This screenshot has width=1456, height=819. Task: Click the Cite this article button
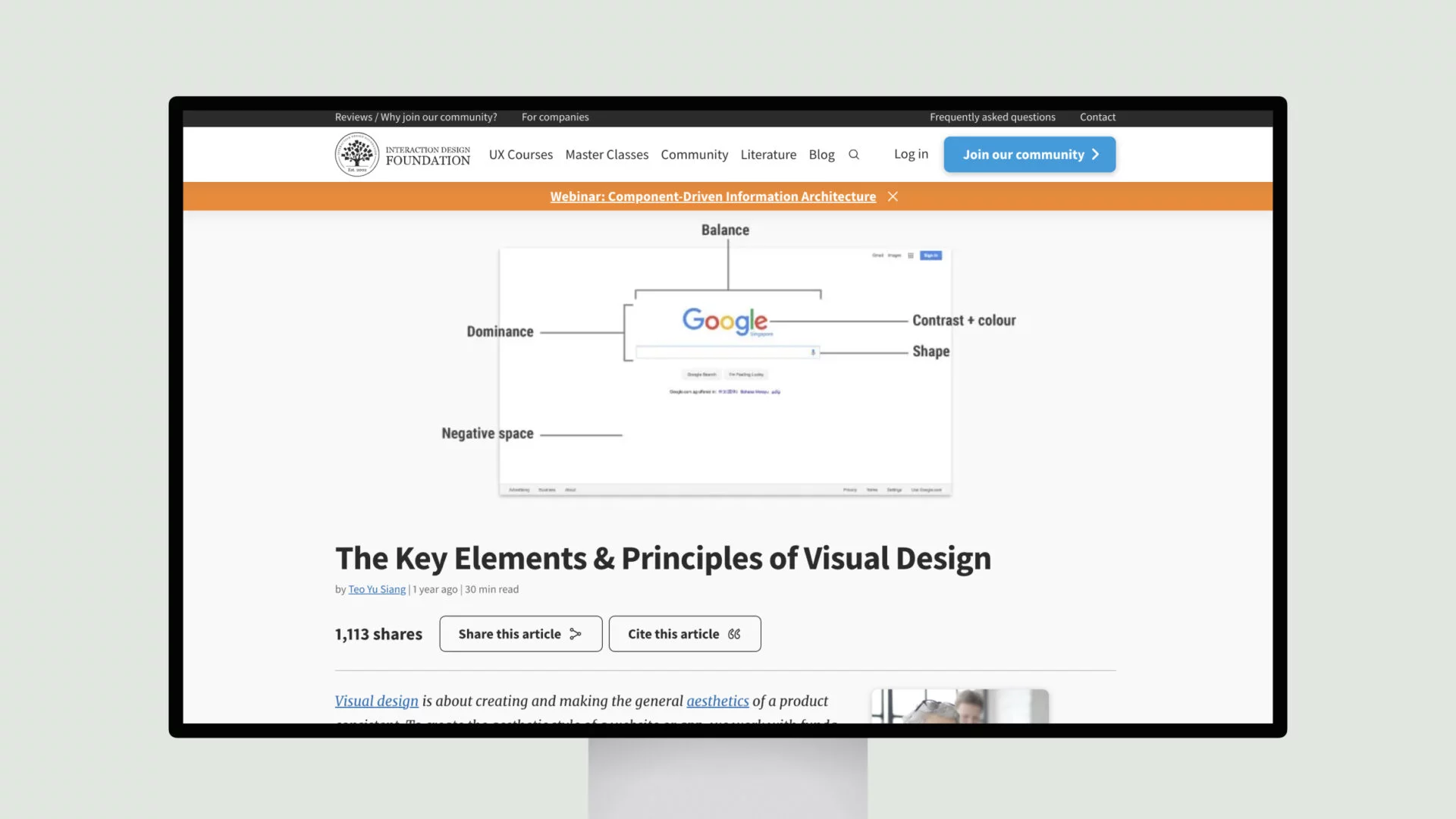685,634
